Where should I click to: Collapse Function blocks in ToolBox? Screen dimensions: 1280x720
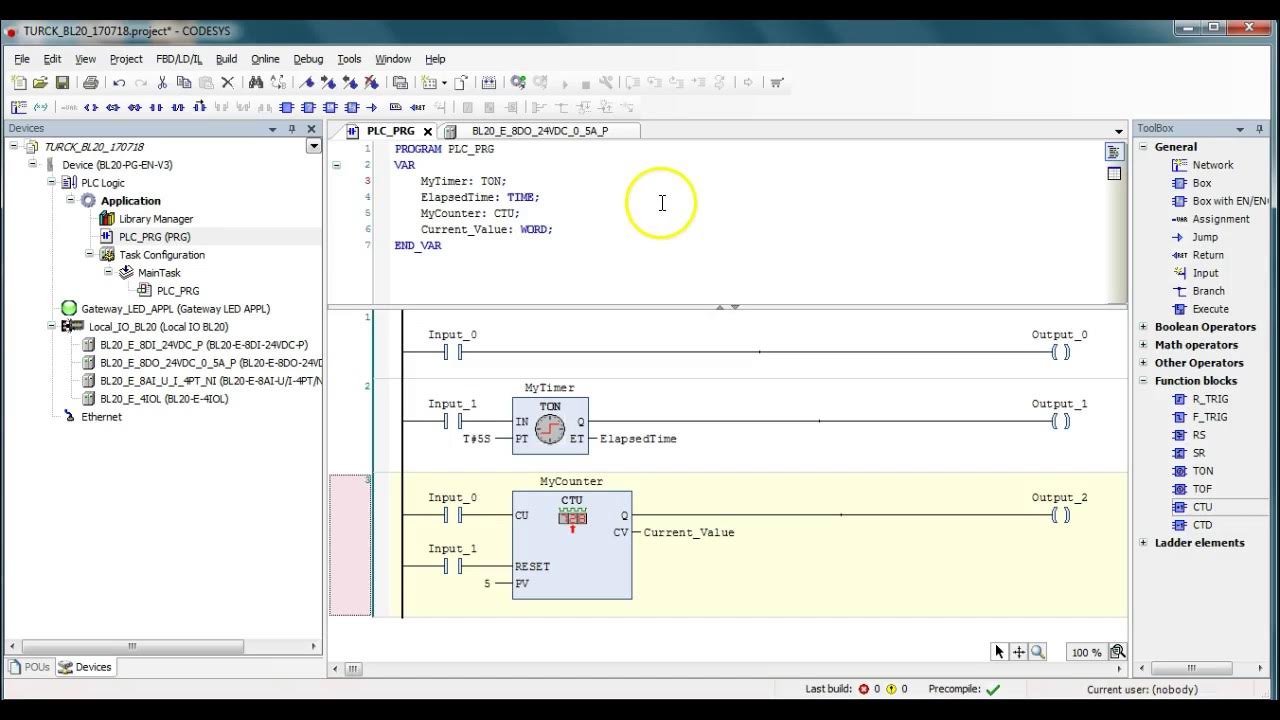[x=1144, y=381]
